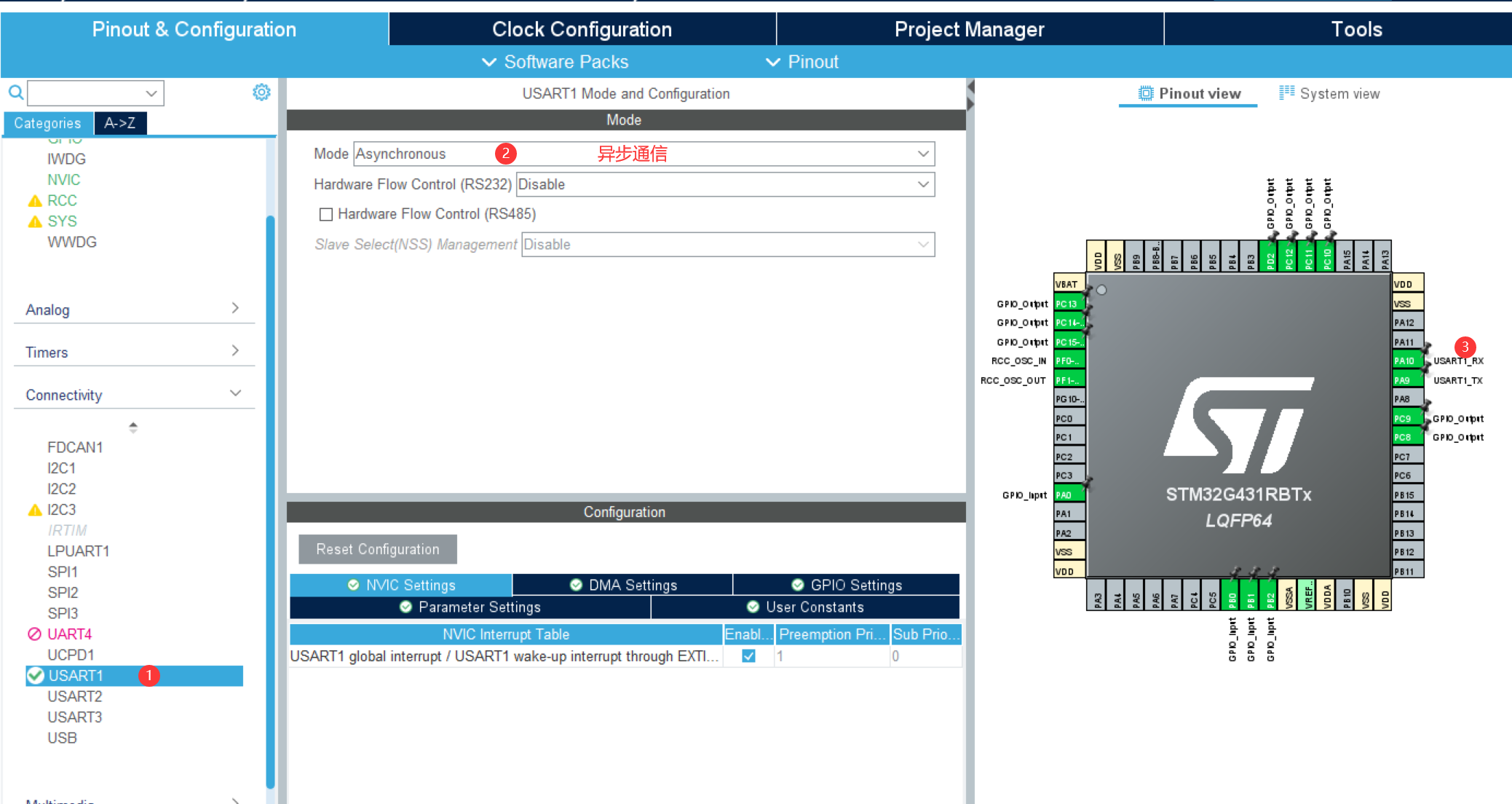Click the Pinout view chip icon

[x=1146, y=93]
